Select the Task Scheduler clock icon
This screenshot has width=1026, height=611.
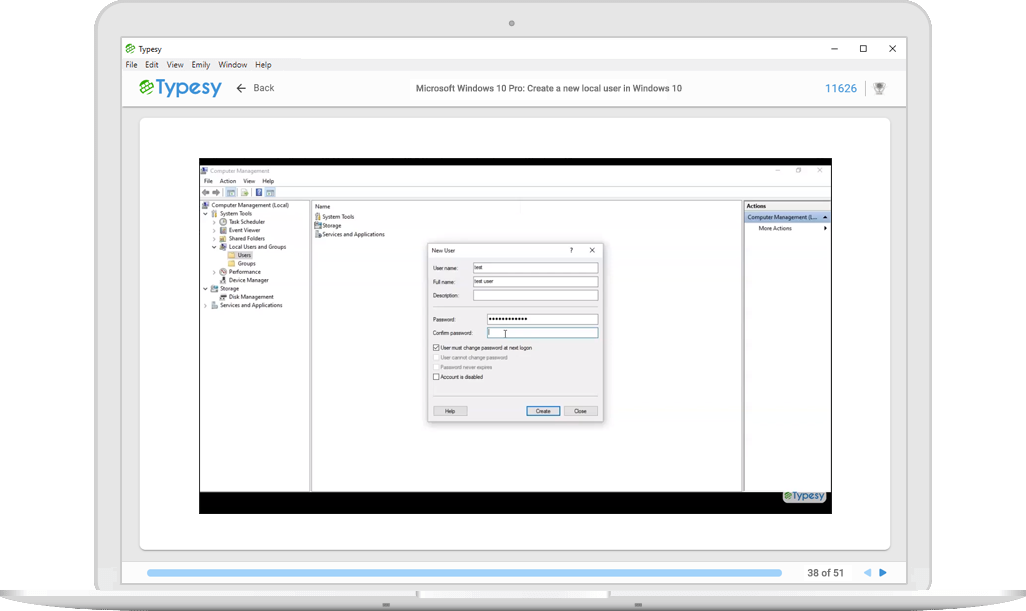point(223,222)
